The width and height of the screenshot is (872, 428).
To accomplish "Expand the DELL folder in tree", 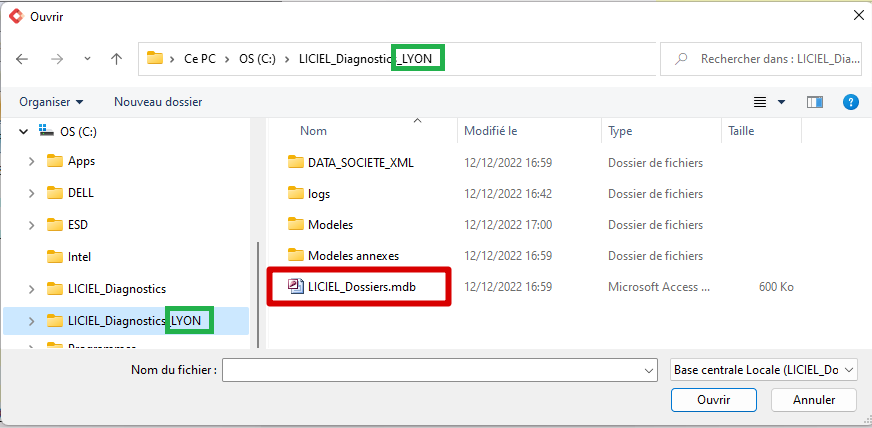I will tap(32, 193).
